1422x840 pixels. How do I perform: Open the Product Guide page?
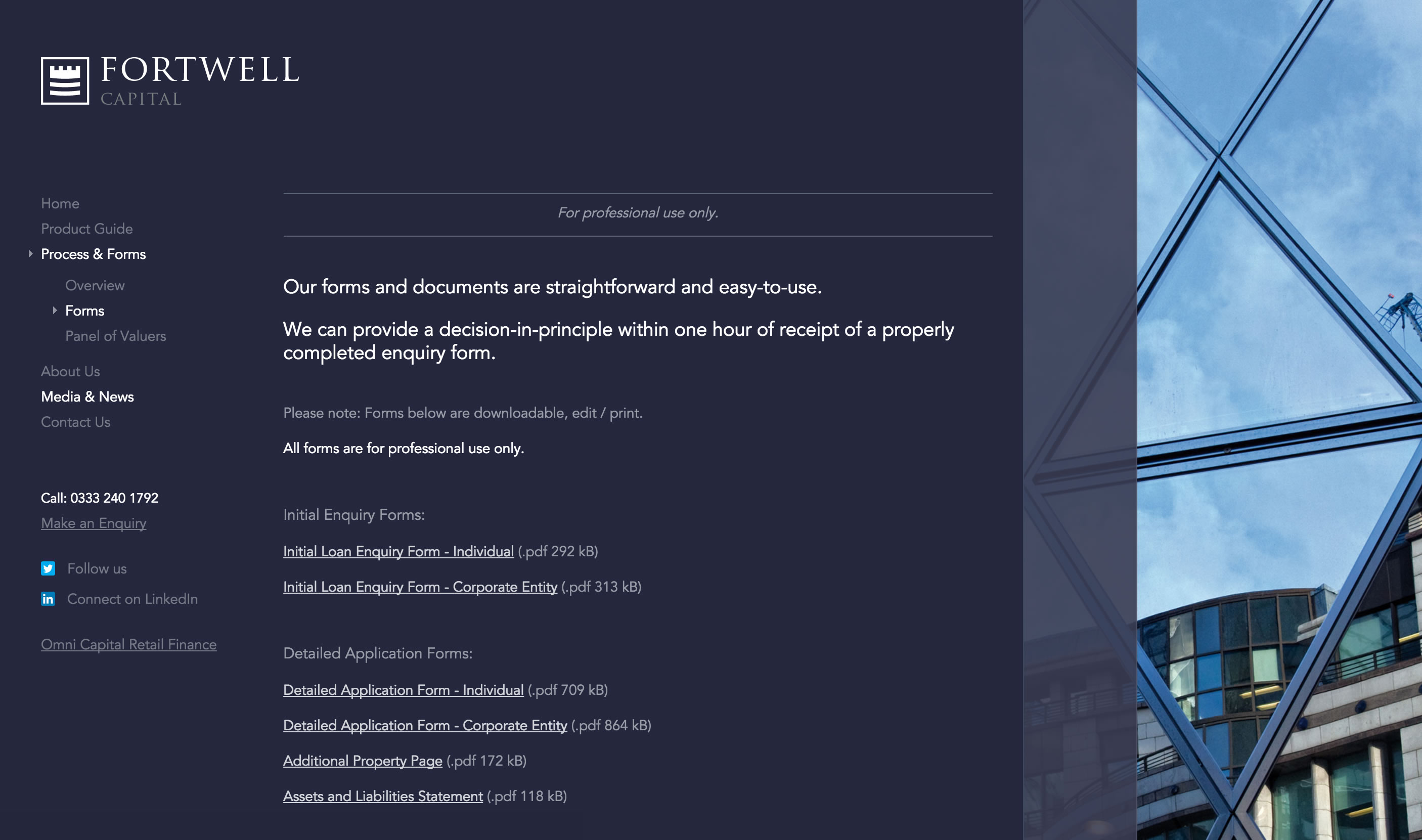86,229
